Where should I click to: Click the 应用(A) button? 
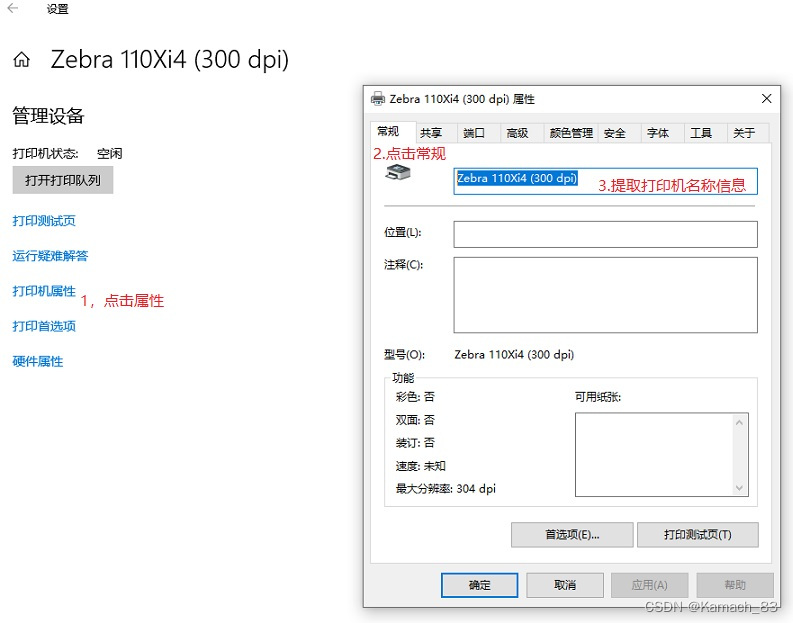pyautogui.click(x=649, y=585)
